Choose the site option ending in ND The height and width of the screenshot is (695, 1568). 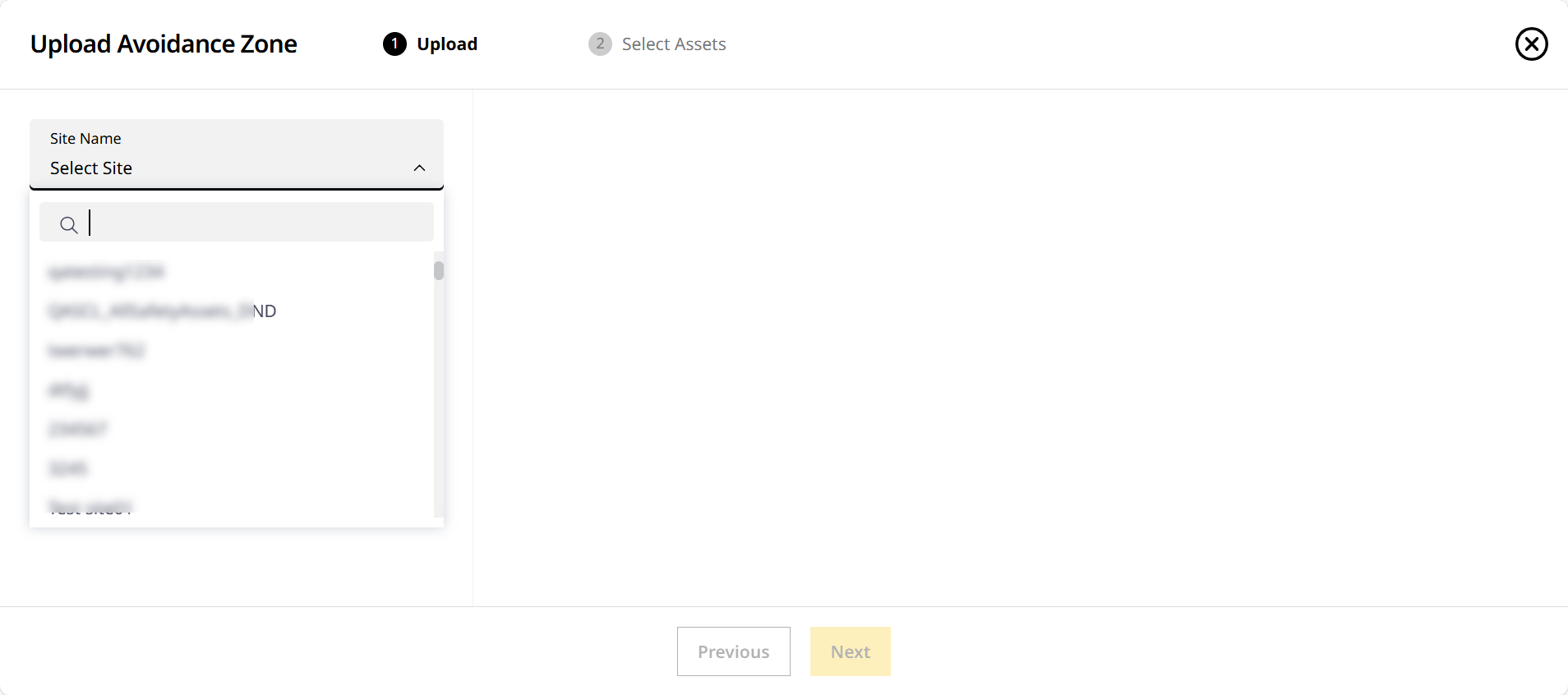(163, 311)
